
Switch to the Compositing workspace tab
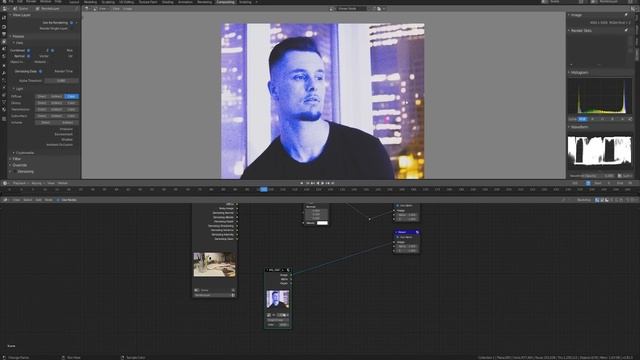225,2
